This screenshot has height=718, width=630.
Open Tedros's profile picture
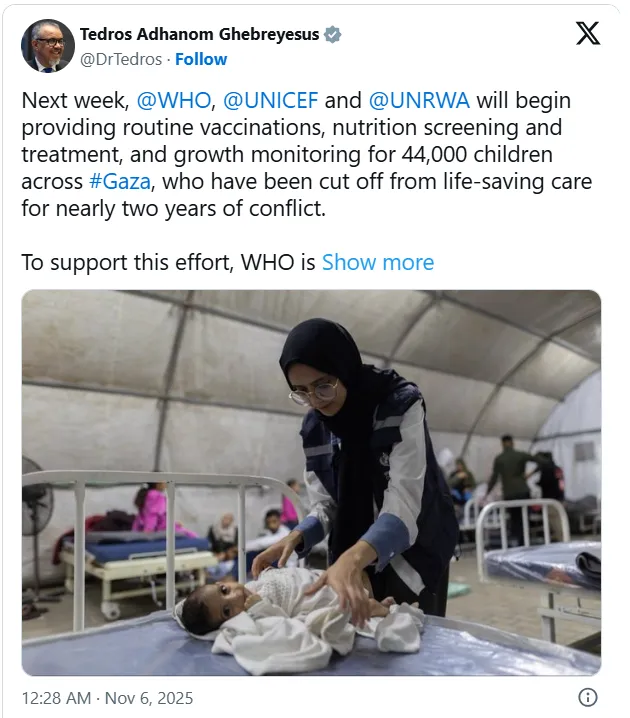coord(48,46)
